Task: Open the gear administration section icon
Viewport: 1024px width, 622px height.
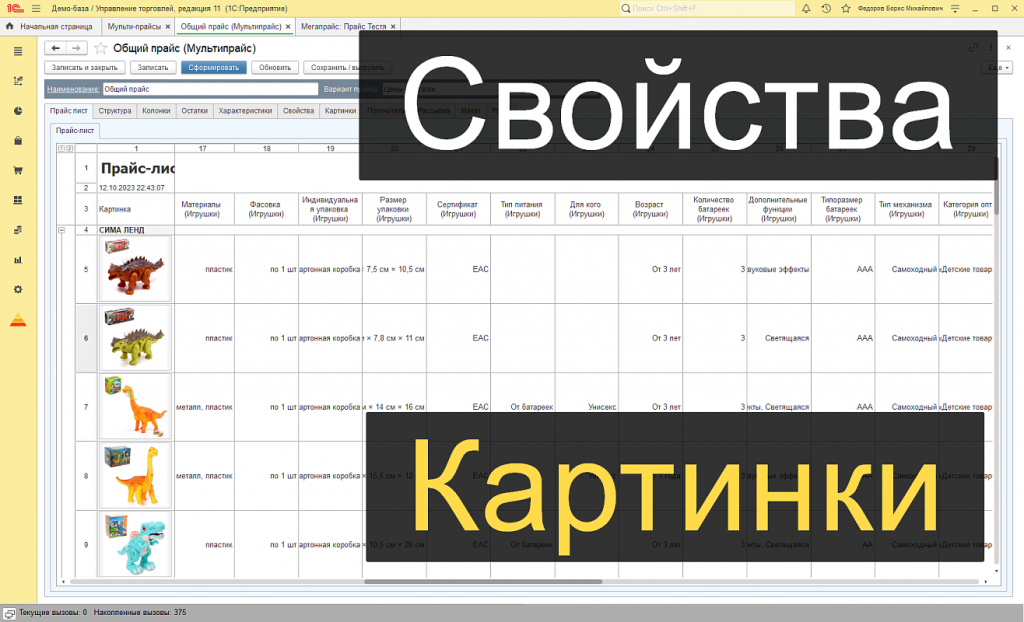Action: pyautogui.click(x=18, y=289)
